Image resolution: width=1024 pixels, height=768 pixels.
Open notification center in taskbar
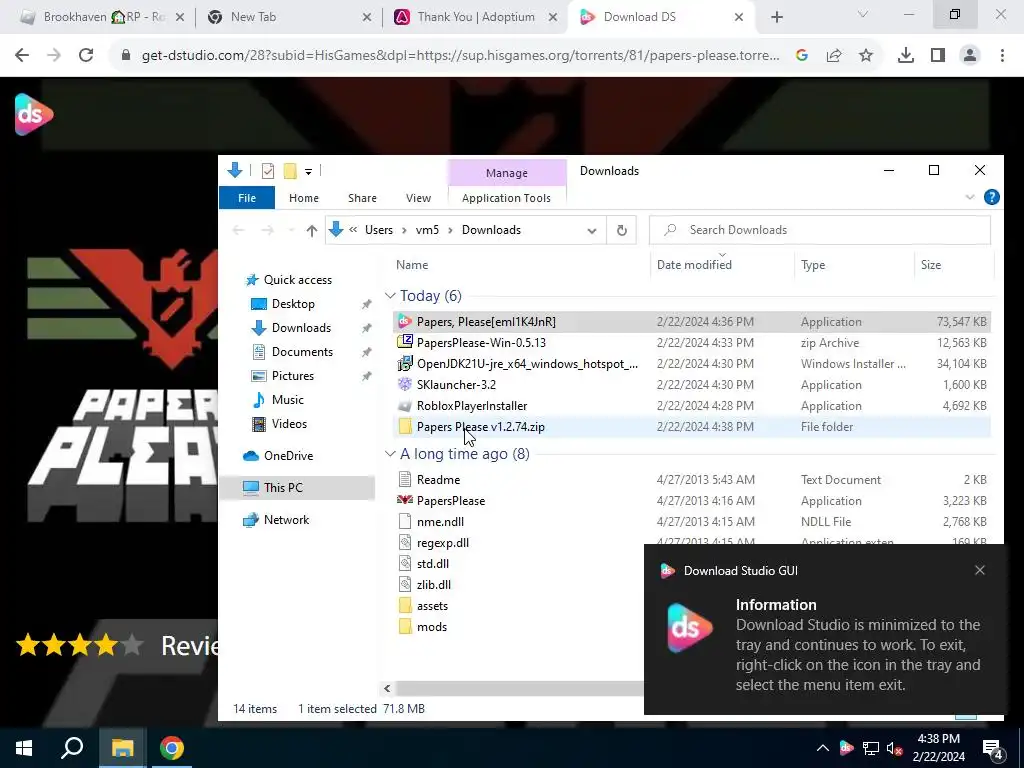(x=993, y=749)
